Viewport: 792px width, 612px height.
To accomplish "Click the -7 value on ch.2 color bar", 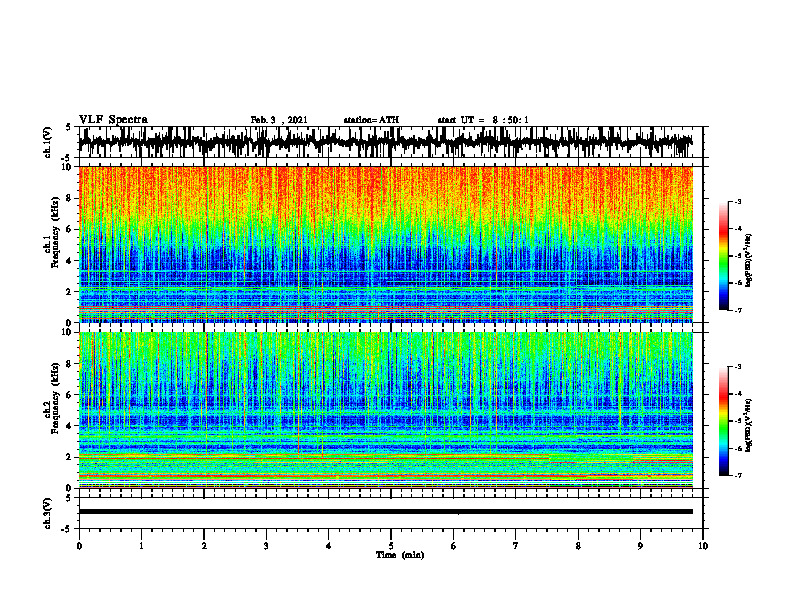I will (x=737, y=475).
